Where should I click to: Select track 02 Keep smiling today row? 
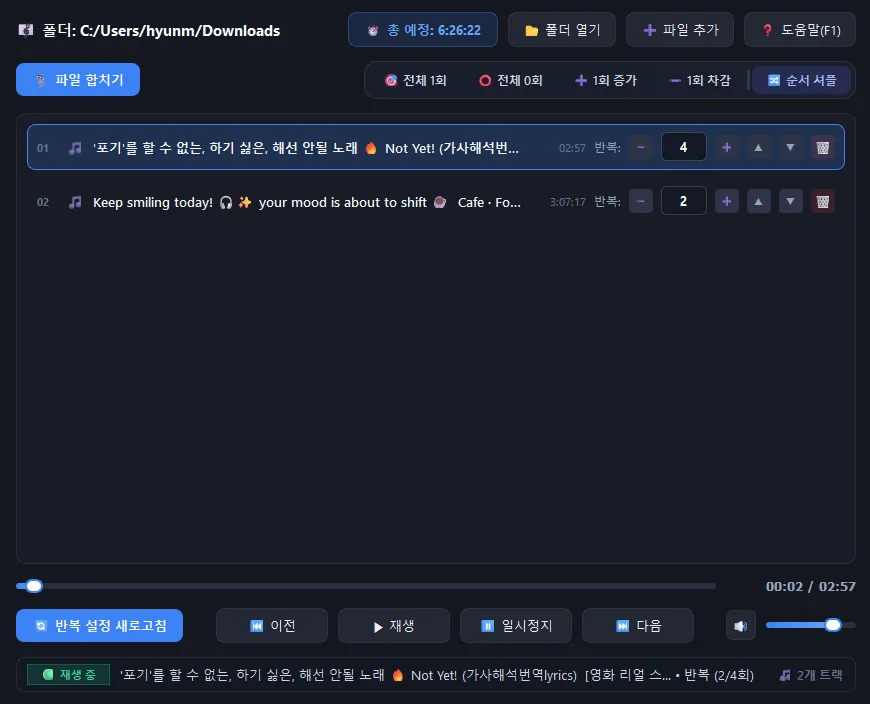(x=436, y=201)
